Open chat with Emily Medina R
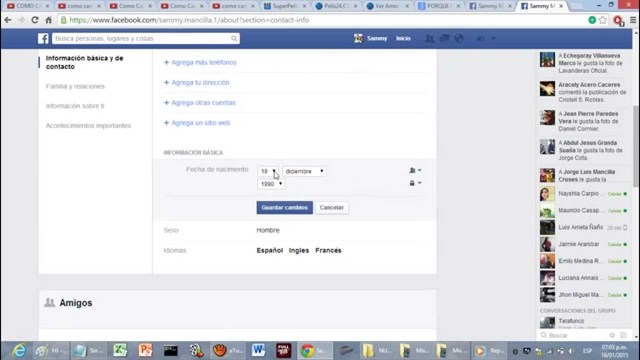 coord(583,261)
